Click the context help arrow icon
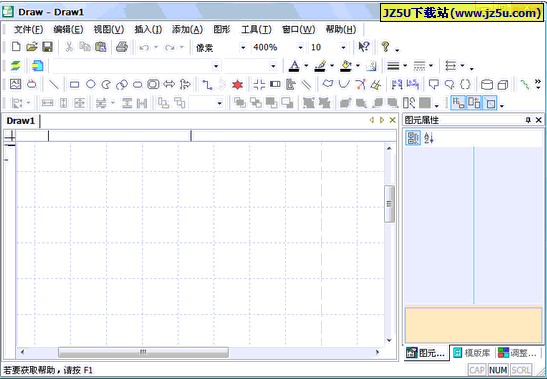The image size is (547, 379). (364, 47)
